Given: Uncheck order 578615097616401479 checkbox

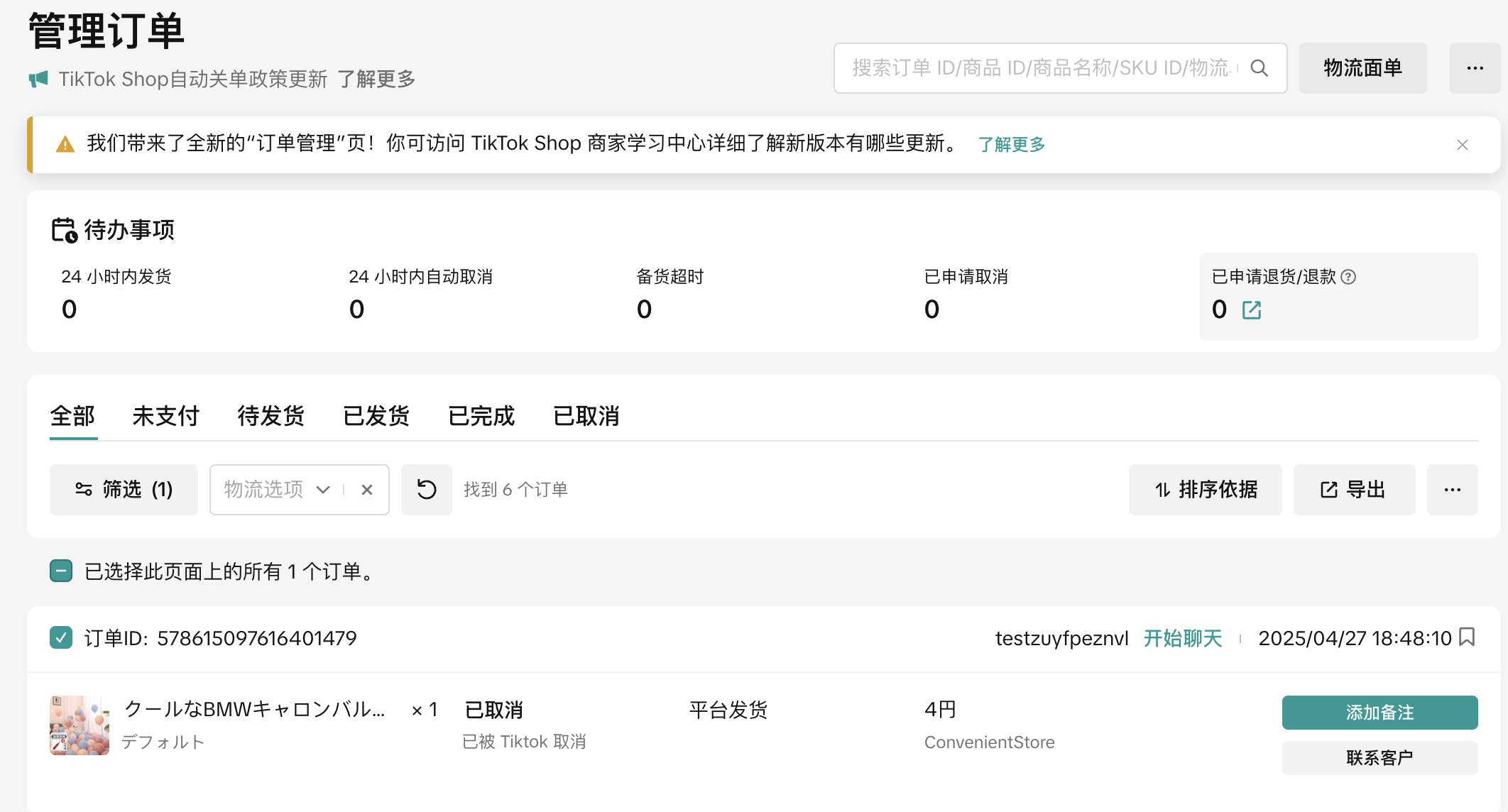Looking at the screenshot, I should click(x=61, y=637).
